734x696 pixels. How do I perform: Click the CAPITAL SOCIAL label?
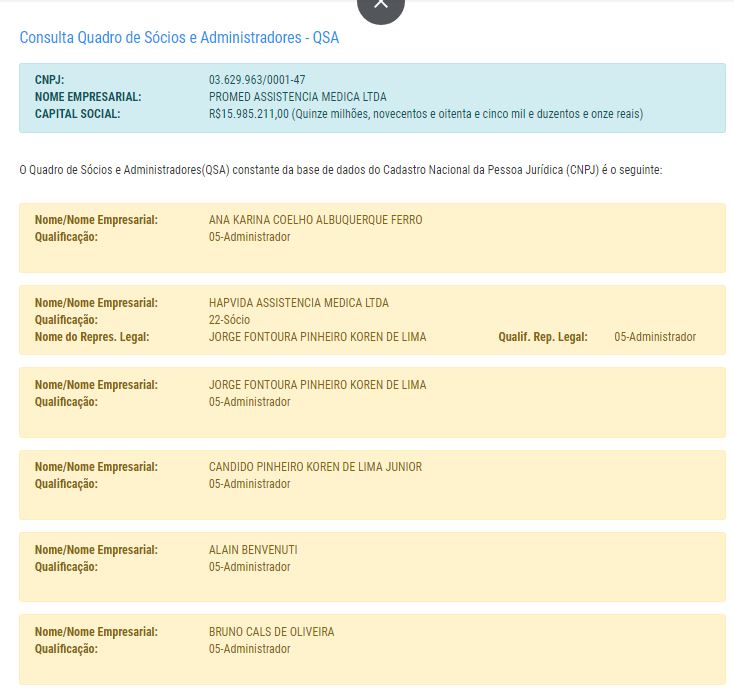[77, 114]
